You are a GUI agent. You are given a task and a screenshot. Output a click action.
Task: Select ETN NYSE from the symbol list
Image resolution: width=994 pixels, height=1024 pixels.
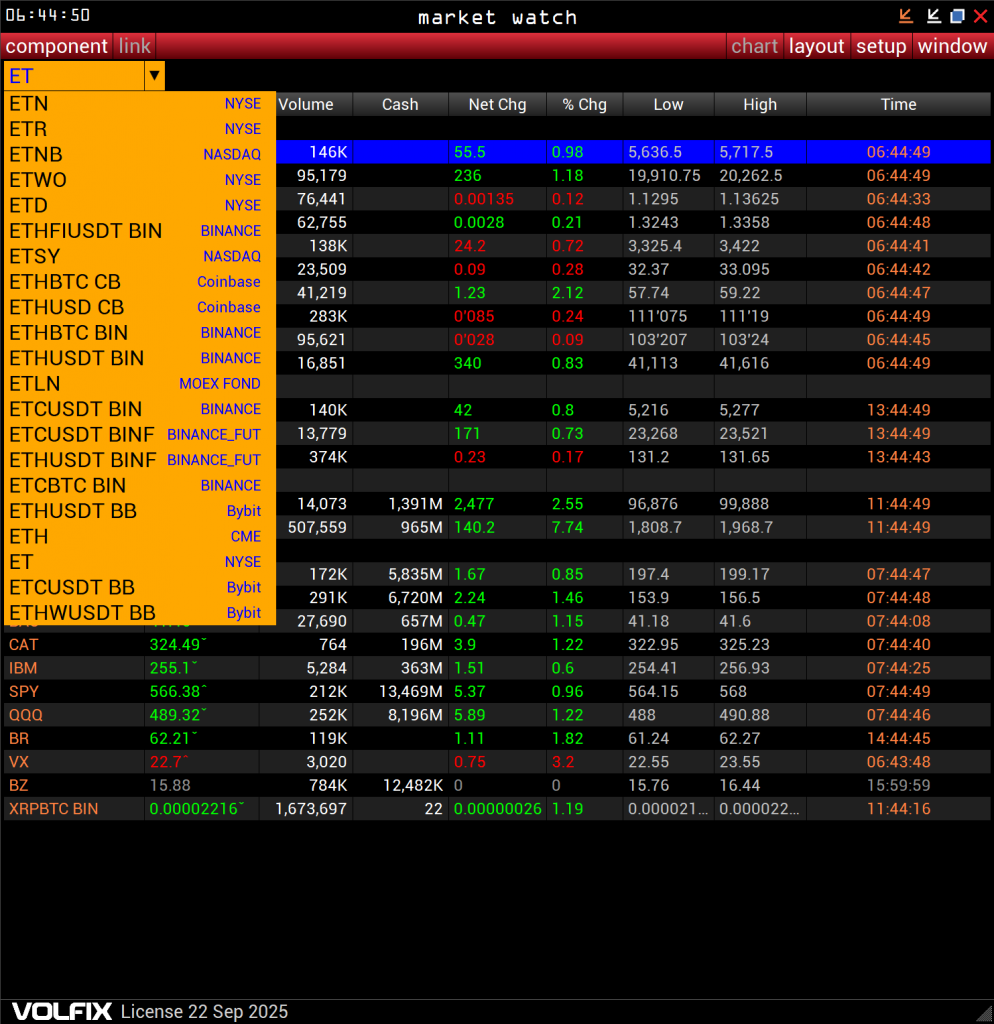pos(140,104)
